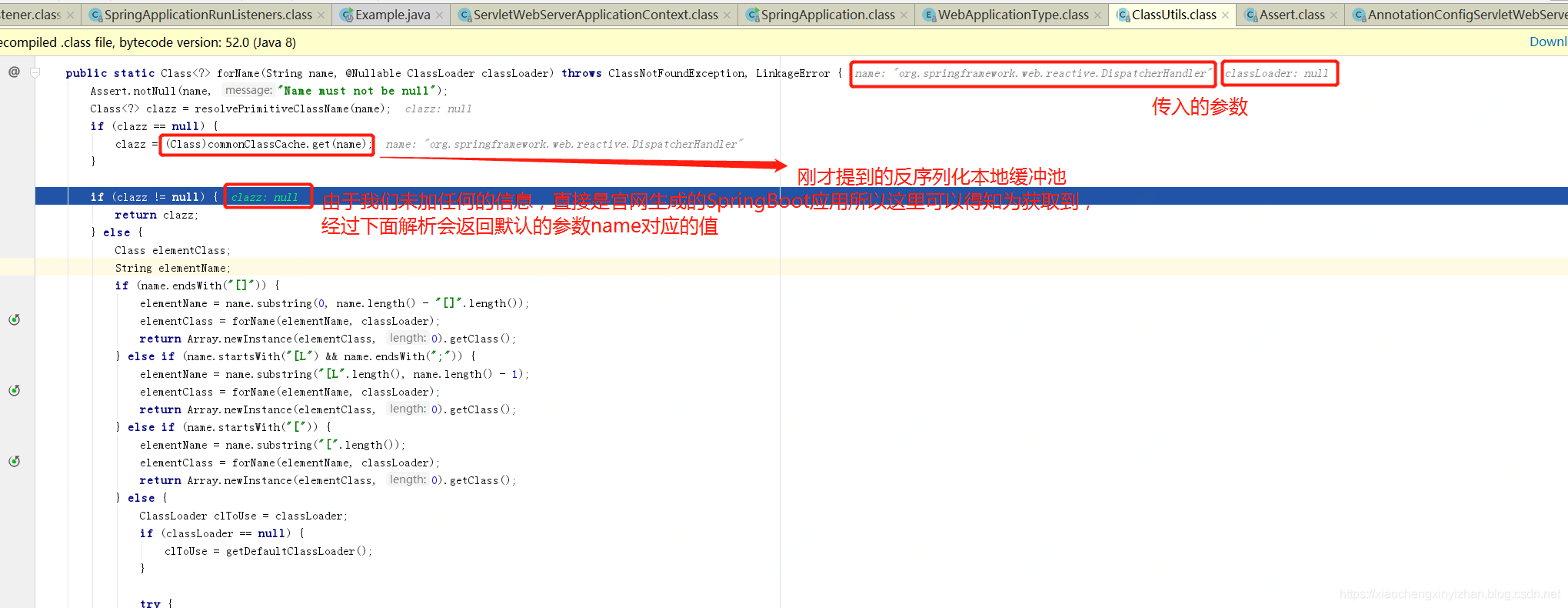Viewport: 1568px width, 608px height.
Task: Close the Assert.class tab
Action: coord(1333,15)
